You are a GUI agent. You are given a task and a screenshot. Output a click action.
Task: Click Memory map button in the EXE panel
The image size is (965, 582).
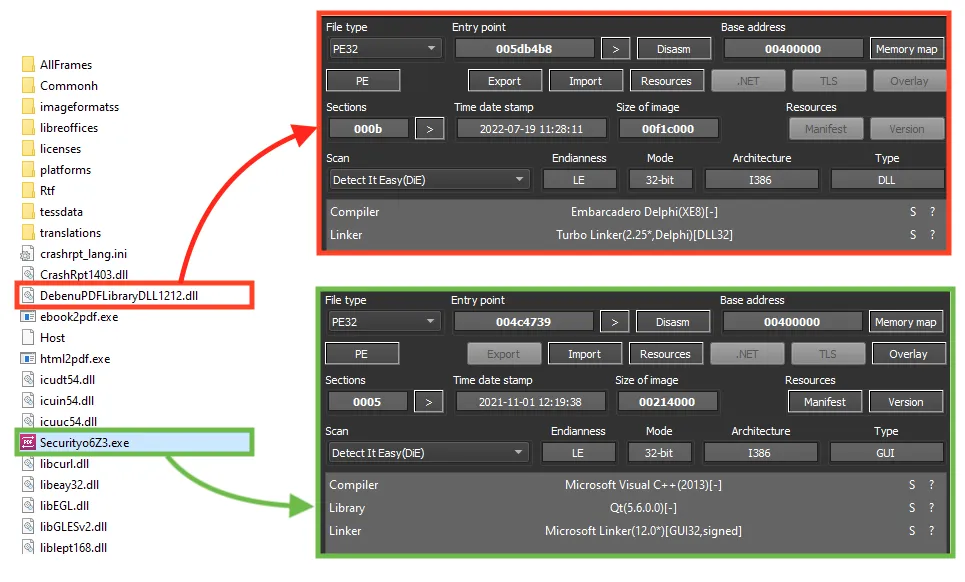(905, 322)
